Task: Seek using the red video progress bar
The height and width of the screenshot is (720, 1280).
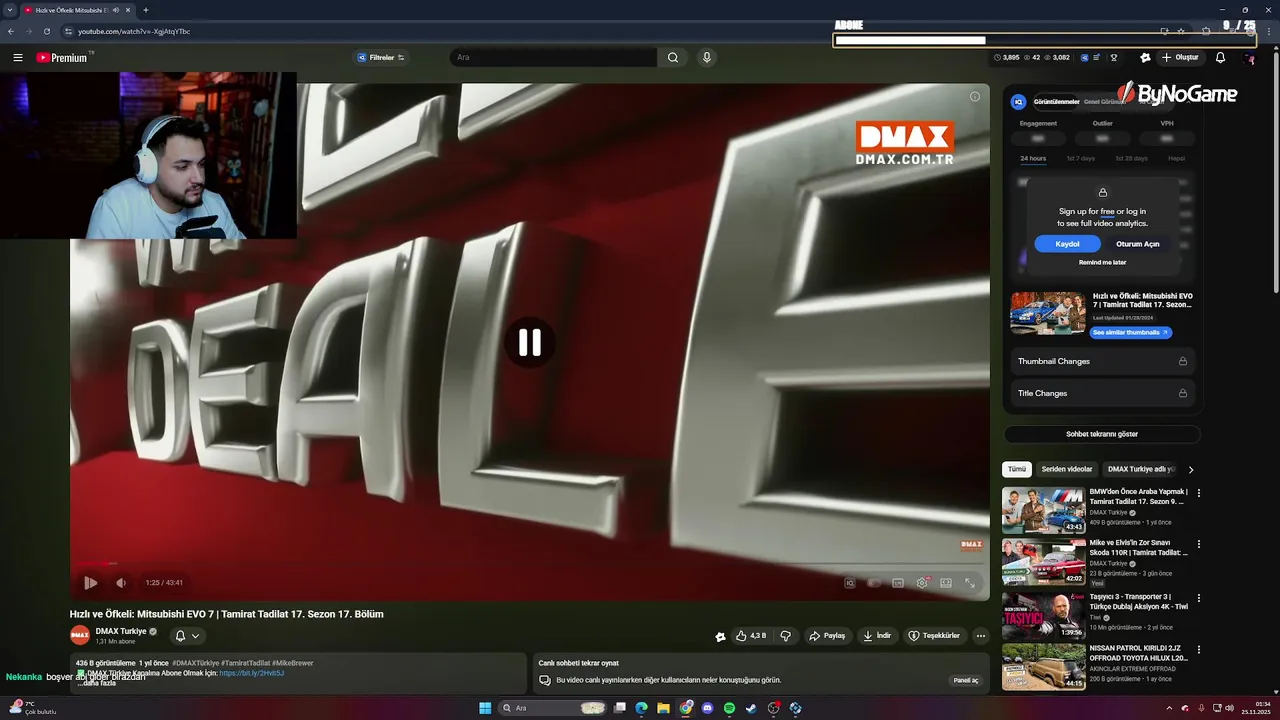Action: [530, 564]
